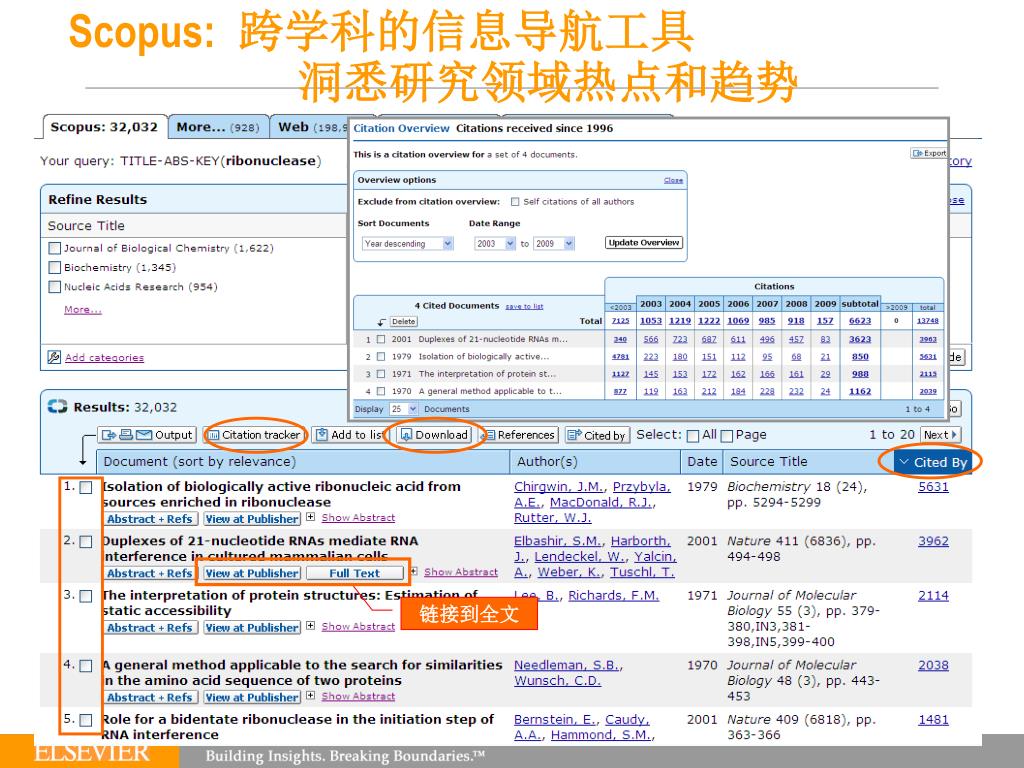Click the Add categories link
The width and height of the screenshot is (1024, 768).
(104, 357)
